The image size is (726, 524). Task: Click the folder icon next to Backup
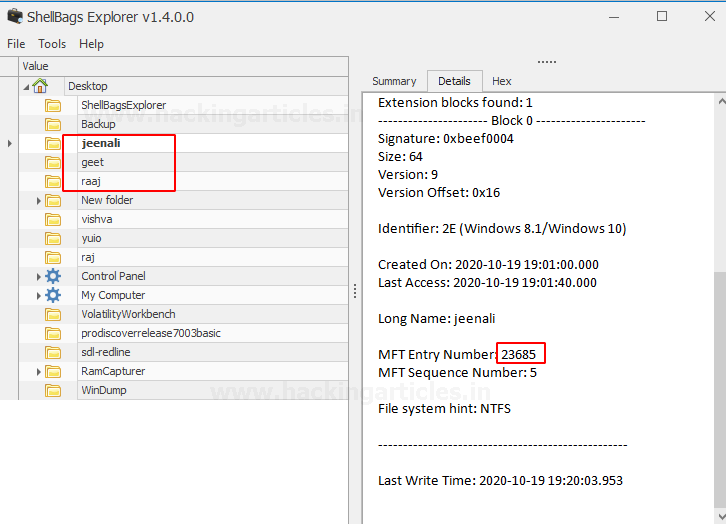pos(53,125)
